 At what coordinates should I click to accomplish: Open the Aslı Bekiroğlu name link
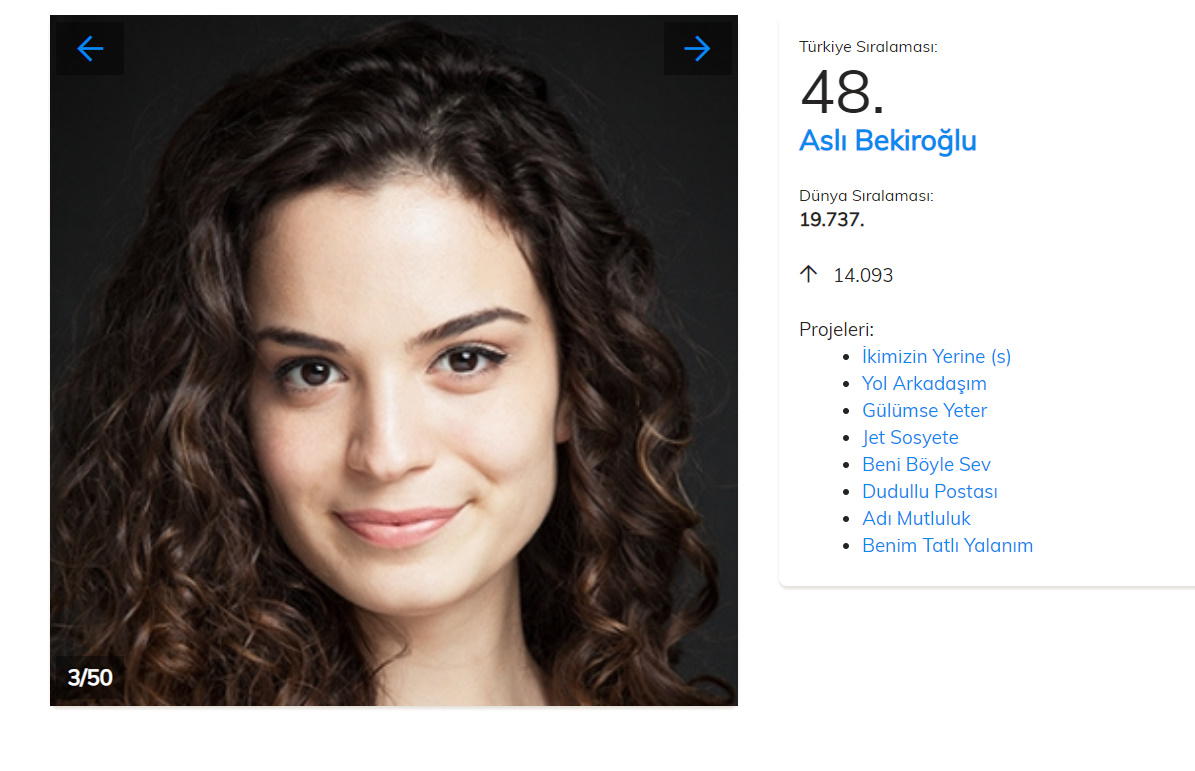click(887, 141)
